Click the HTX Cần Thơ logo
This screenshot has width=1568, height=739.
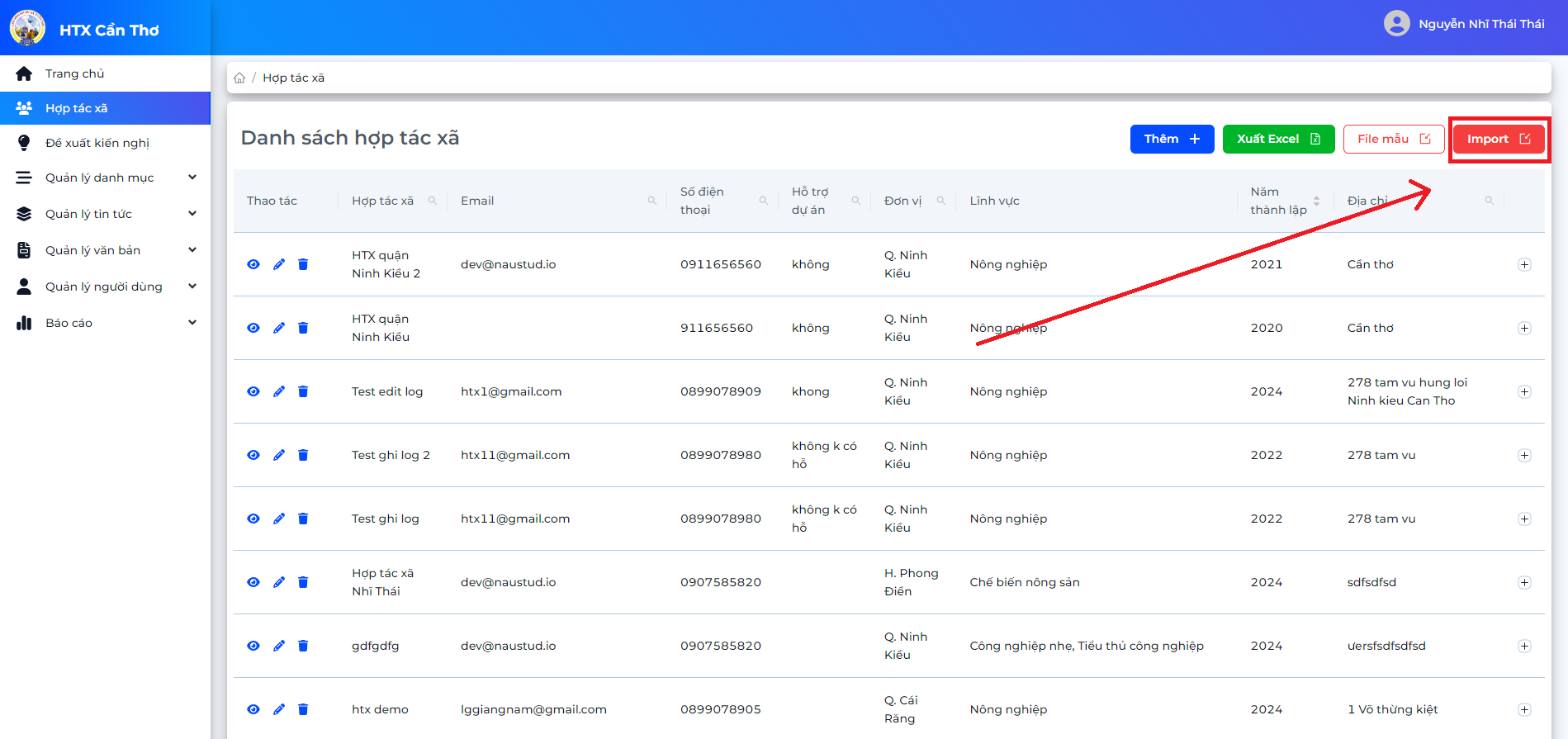point(27,28)
